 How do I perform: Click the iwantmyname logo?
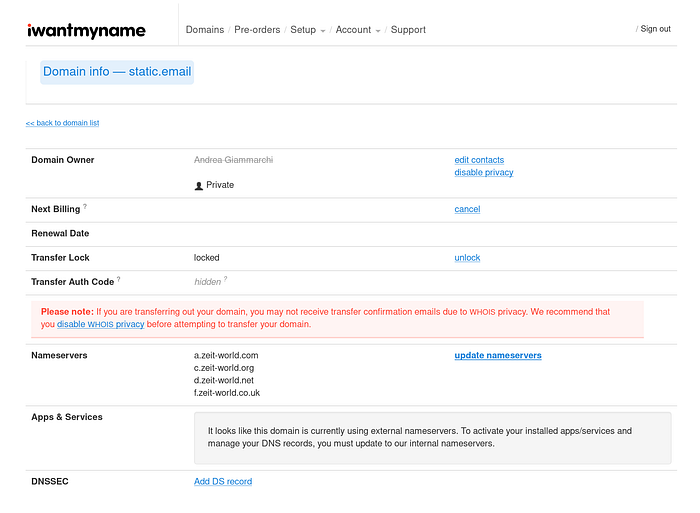point(86,30)
